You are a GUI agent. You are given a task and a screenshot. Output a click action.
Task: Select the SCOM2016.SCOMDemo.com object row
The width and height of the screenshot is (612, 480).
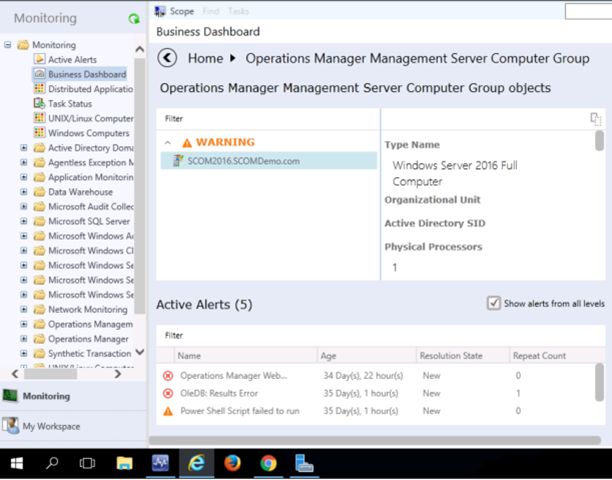pos(269,161)
